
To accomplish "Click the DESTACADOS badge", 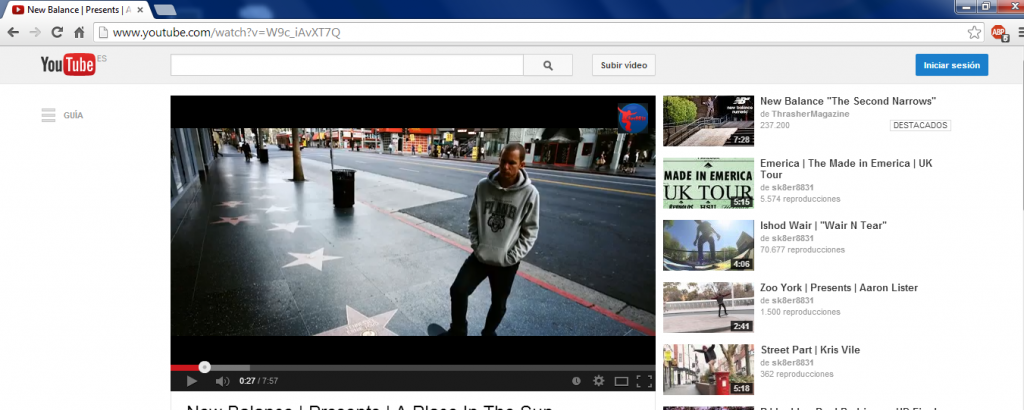I will click(920, 125).
